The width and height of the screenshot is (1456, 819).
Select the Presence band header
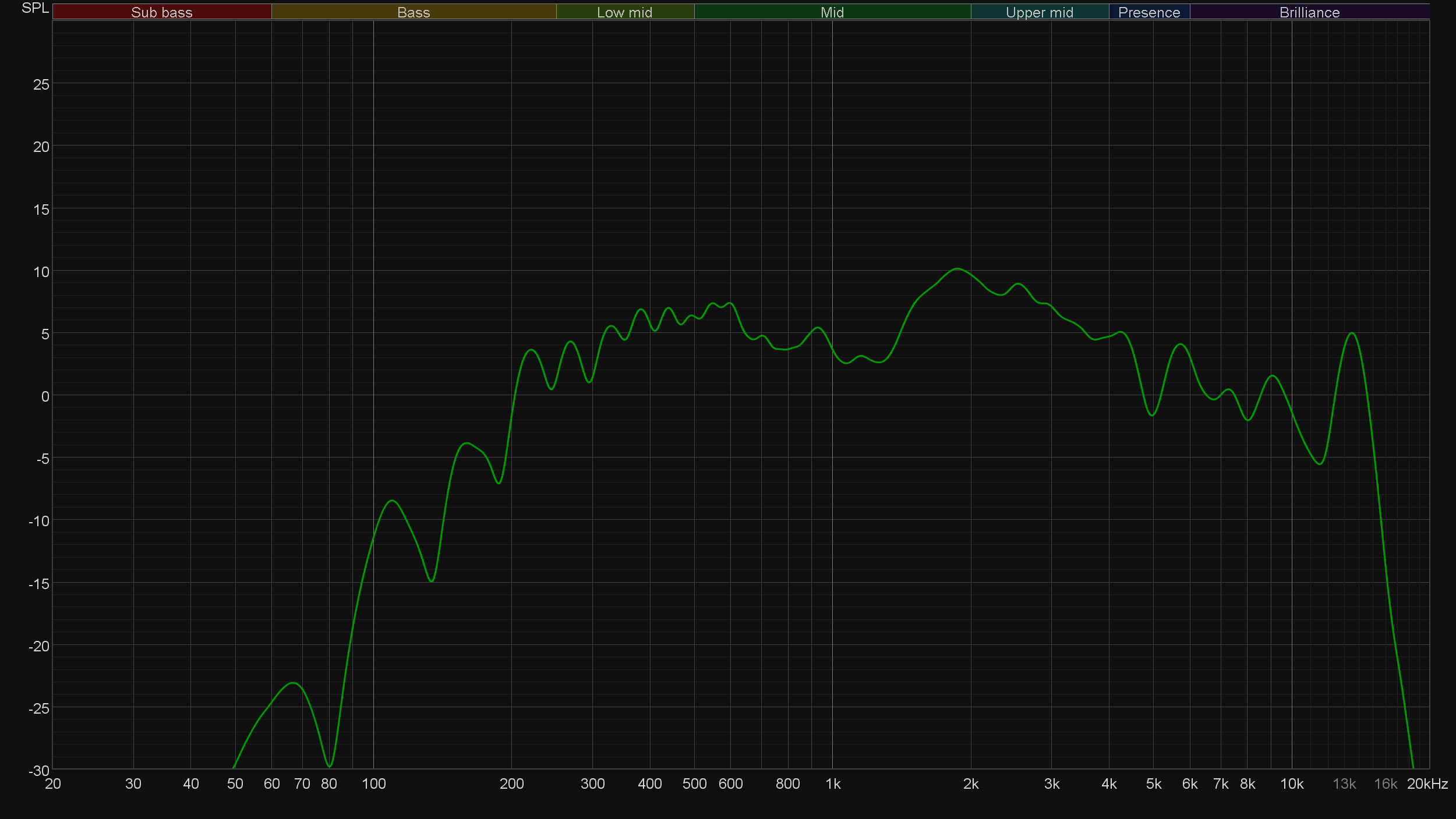1148,12
